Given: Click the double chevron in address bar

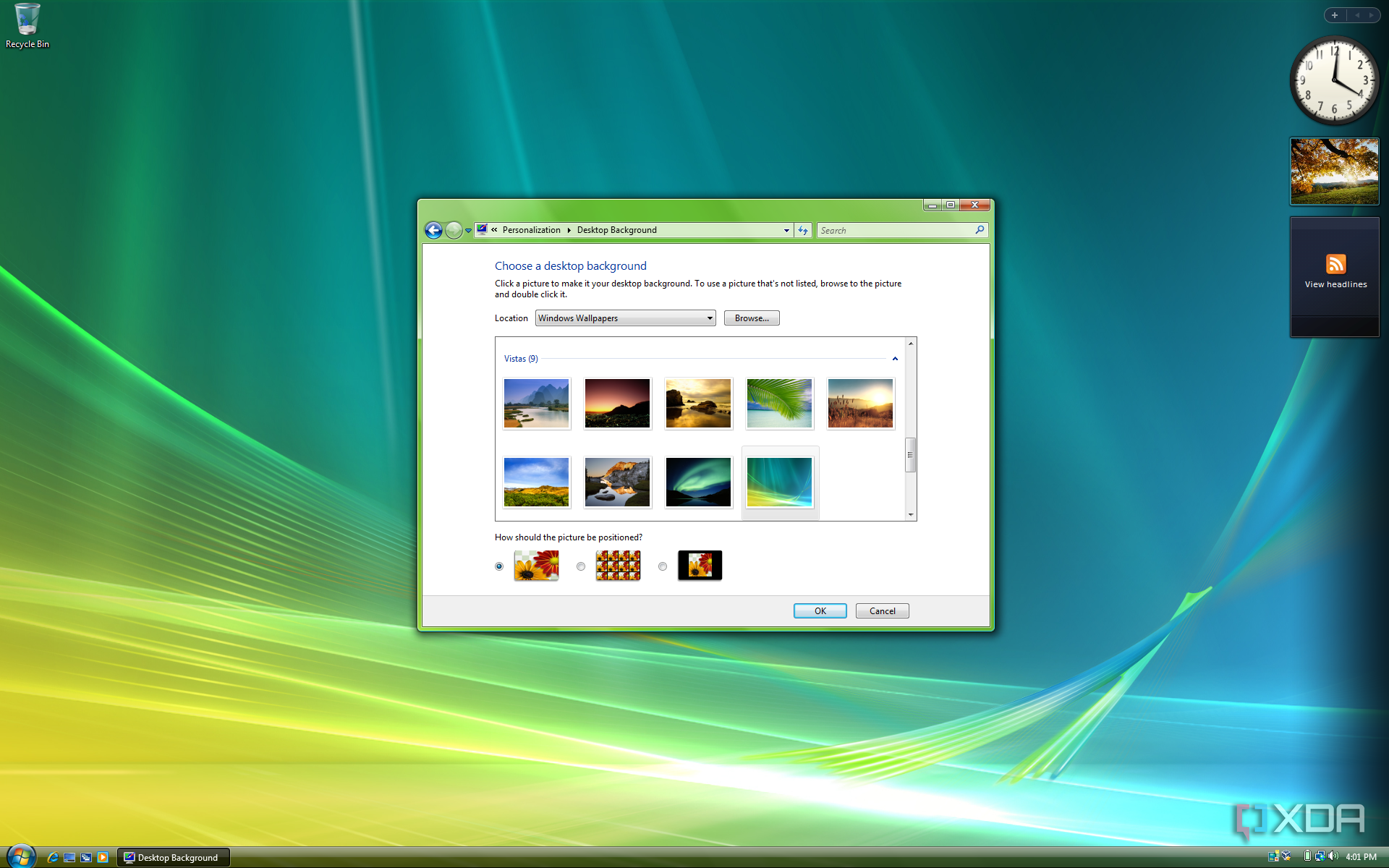Looking at the screenshot, I should click(494, 230).
